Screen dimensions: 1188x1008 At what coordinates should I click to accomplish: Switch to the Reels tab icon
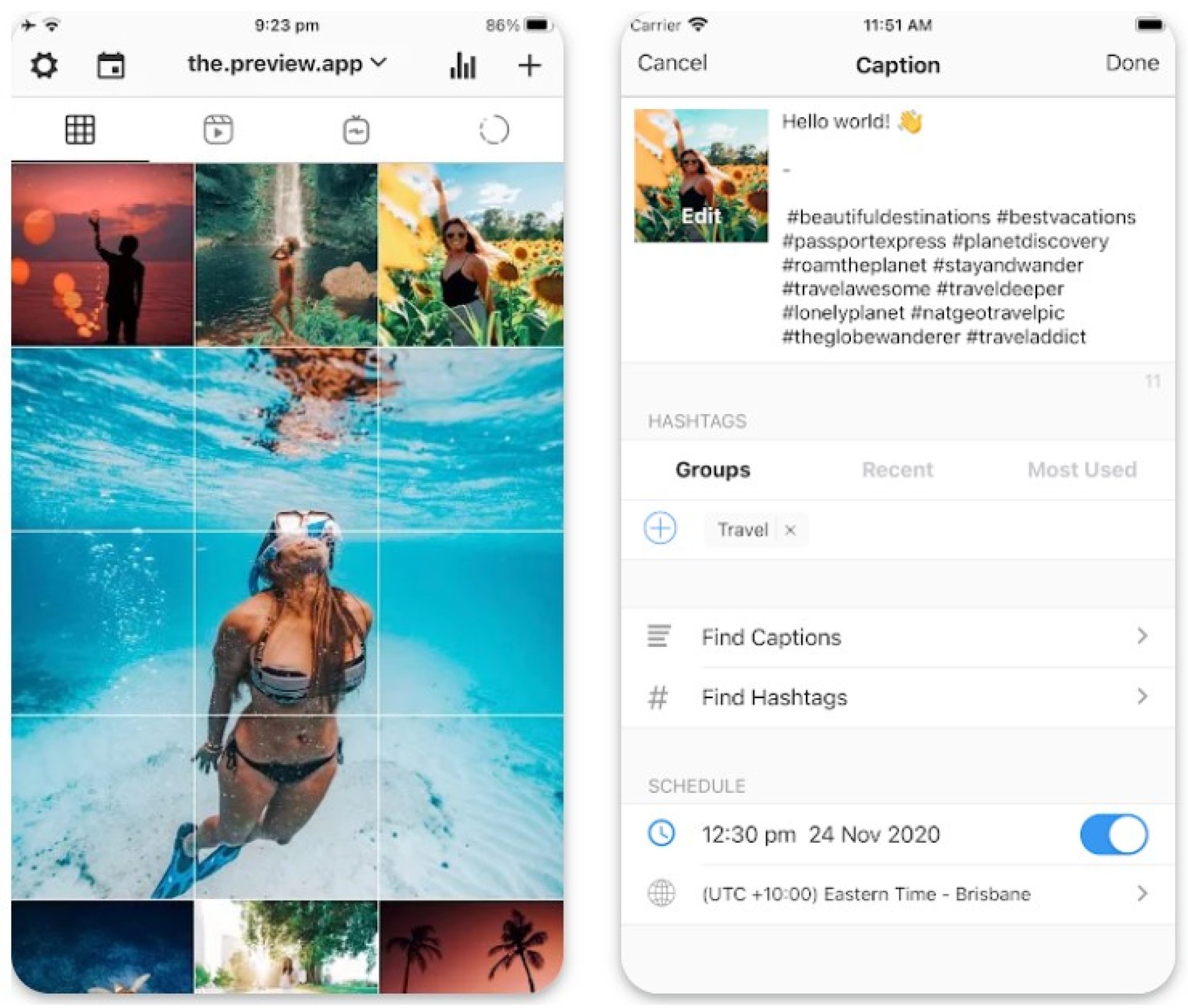[218, 129]
